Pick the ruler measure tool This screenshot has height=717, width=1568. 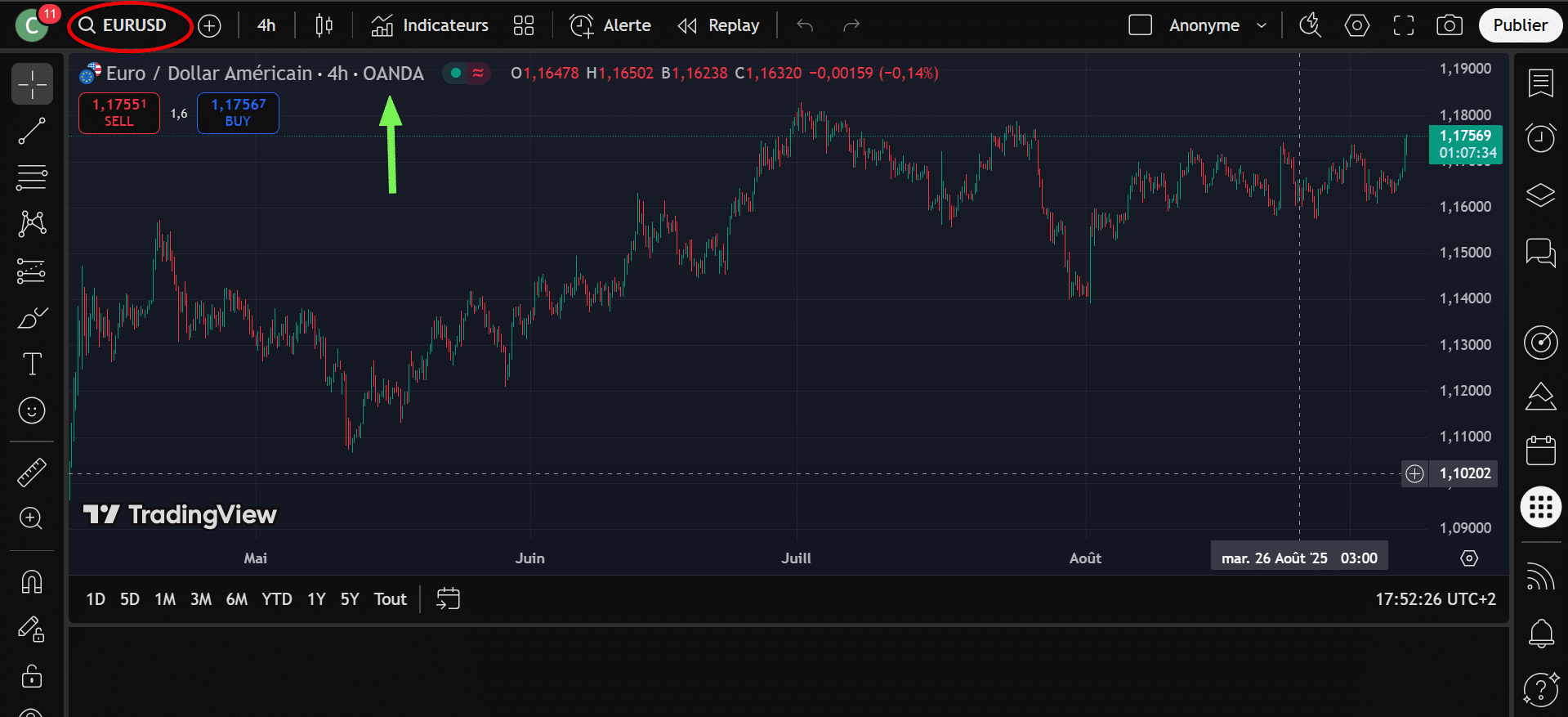tap(32, 473)
